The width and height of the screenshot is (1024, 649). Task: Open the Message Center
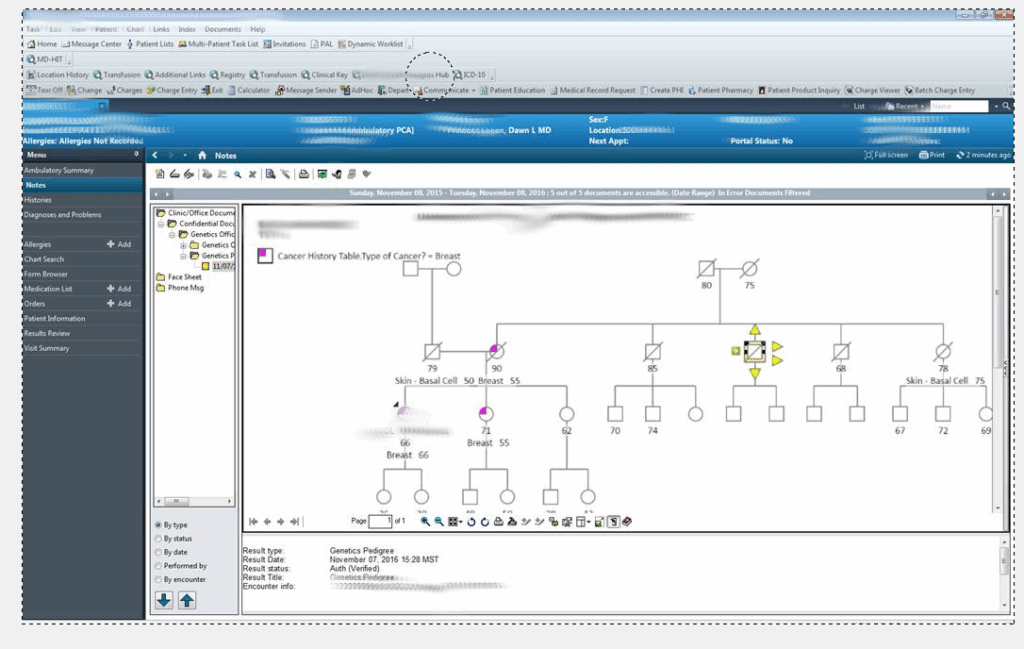point(91,44)
